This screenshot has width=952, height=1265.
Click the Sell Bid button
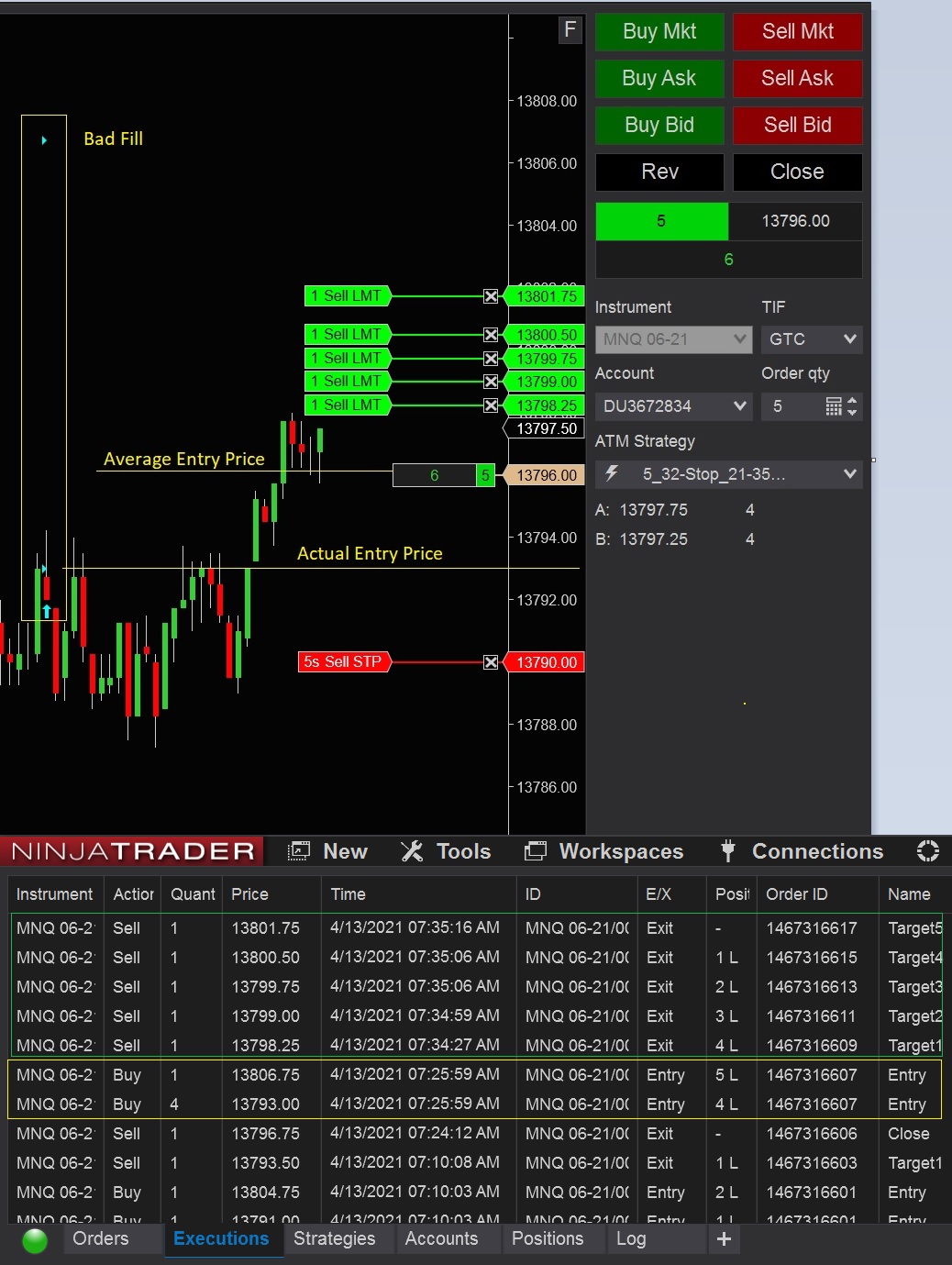(798, 125)
